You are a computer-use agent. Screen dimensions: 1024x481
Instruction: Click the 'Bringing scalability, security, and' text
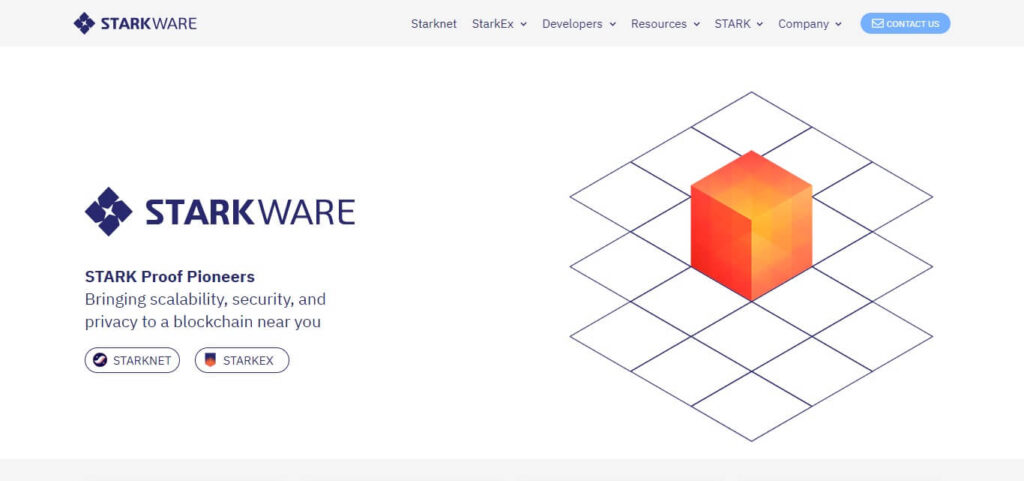pos(205,300)
